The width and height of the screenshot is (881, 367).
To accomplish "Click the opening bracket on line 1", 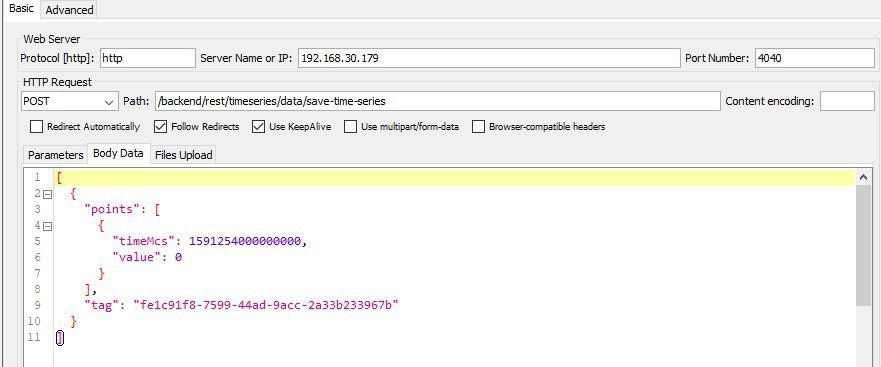I will 60,178.
